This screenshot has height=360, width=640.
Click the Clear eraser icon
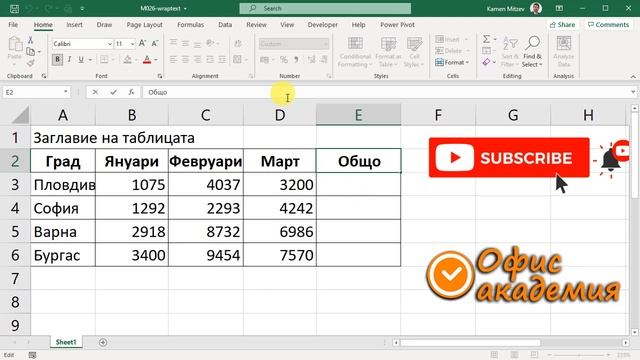pos(487,62)
